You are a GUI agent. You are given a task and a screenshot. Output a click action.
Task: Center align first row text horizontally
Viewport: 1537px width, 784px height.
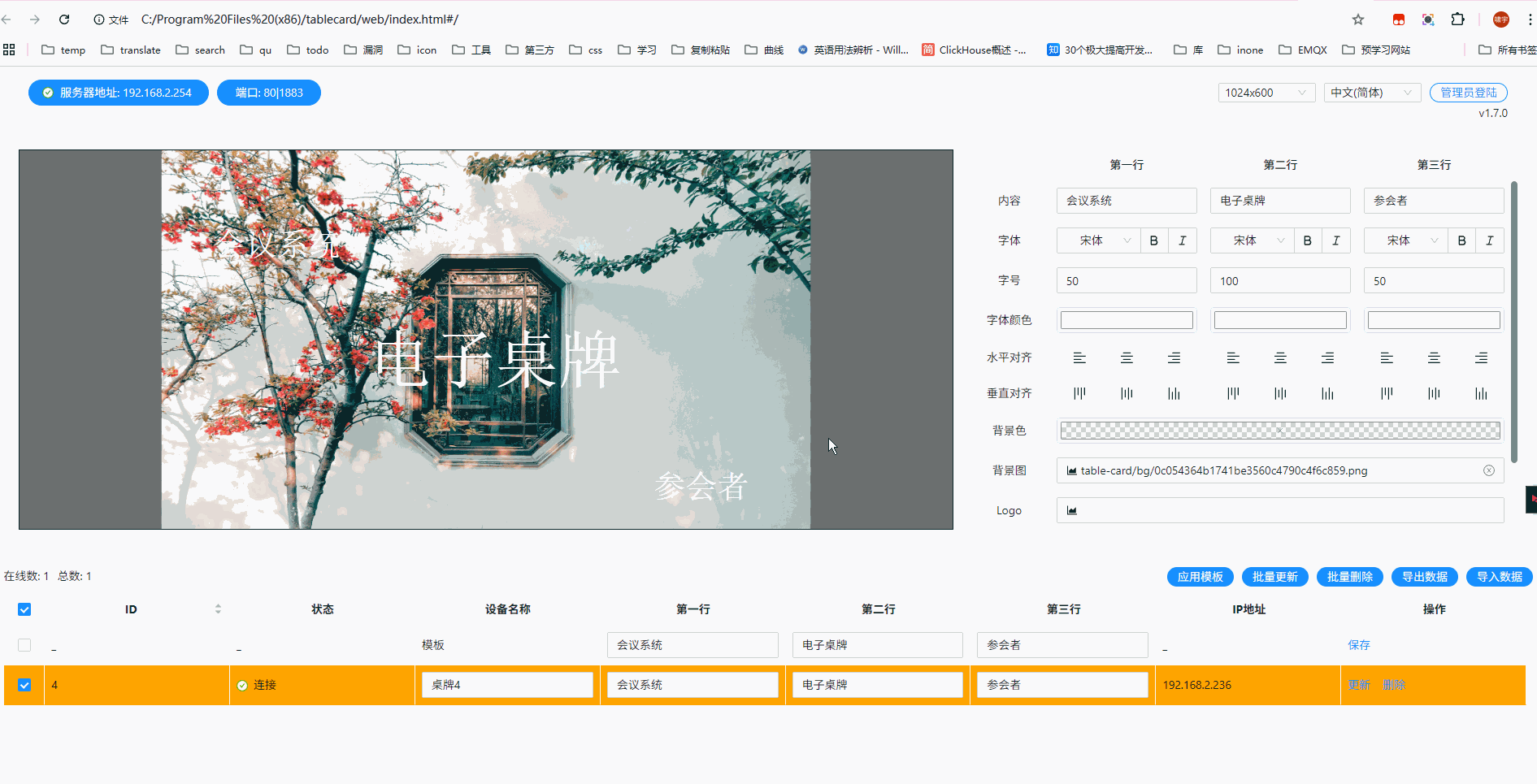(x=1127, y=358)
